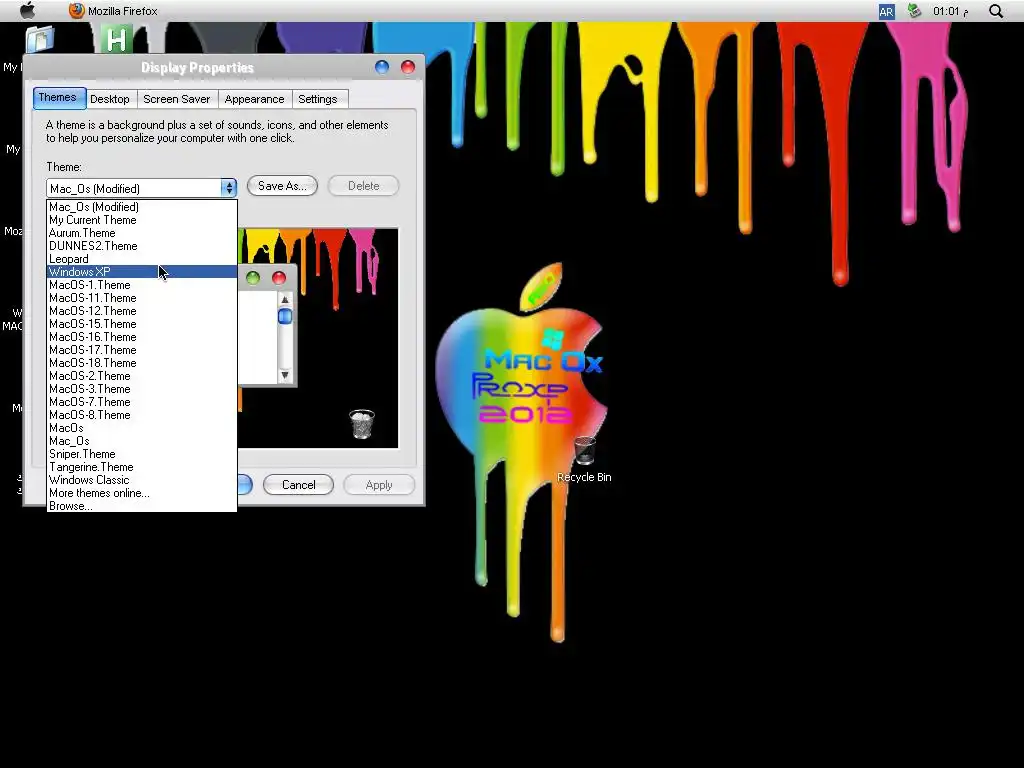
Task: Click Browse... in theme list
Action: click(x=142, y=506)
